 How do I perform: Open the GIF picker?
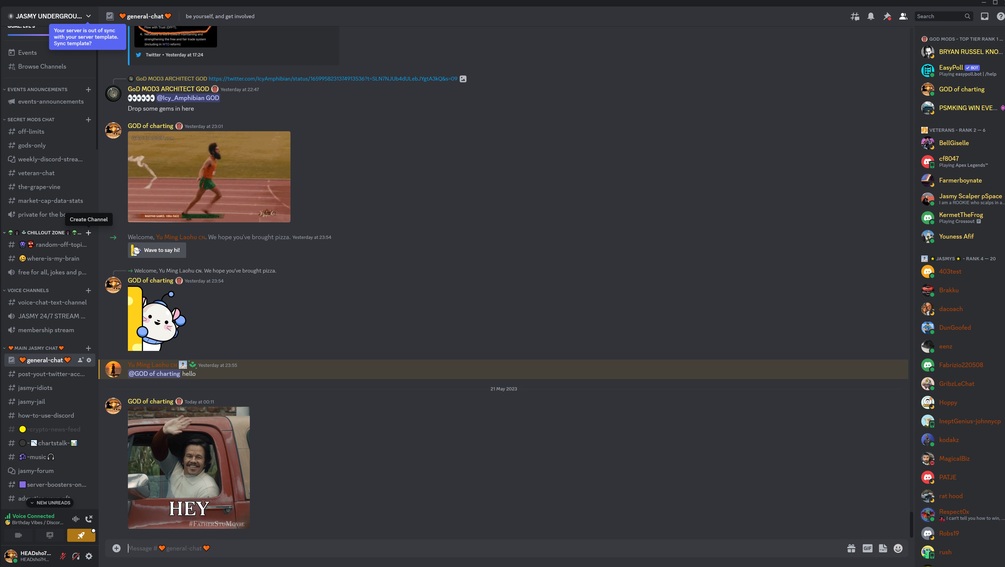tap(867, 548)
